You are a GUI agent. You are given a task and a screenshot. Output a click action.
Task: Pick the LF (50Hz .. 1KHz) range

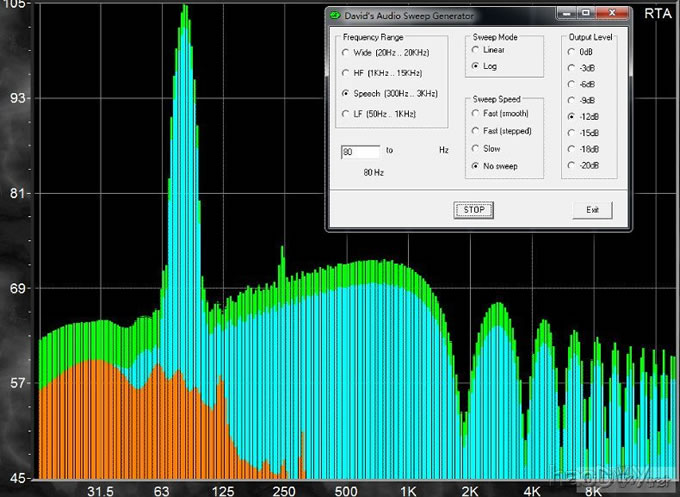pyautogui.click(x=346, y=114)
